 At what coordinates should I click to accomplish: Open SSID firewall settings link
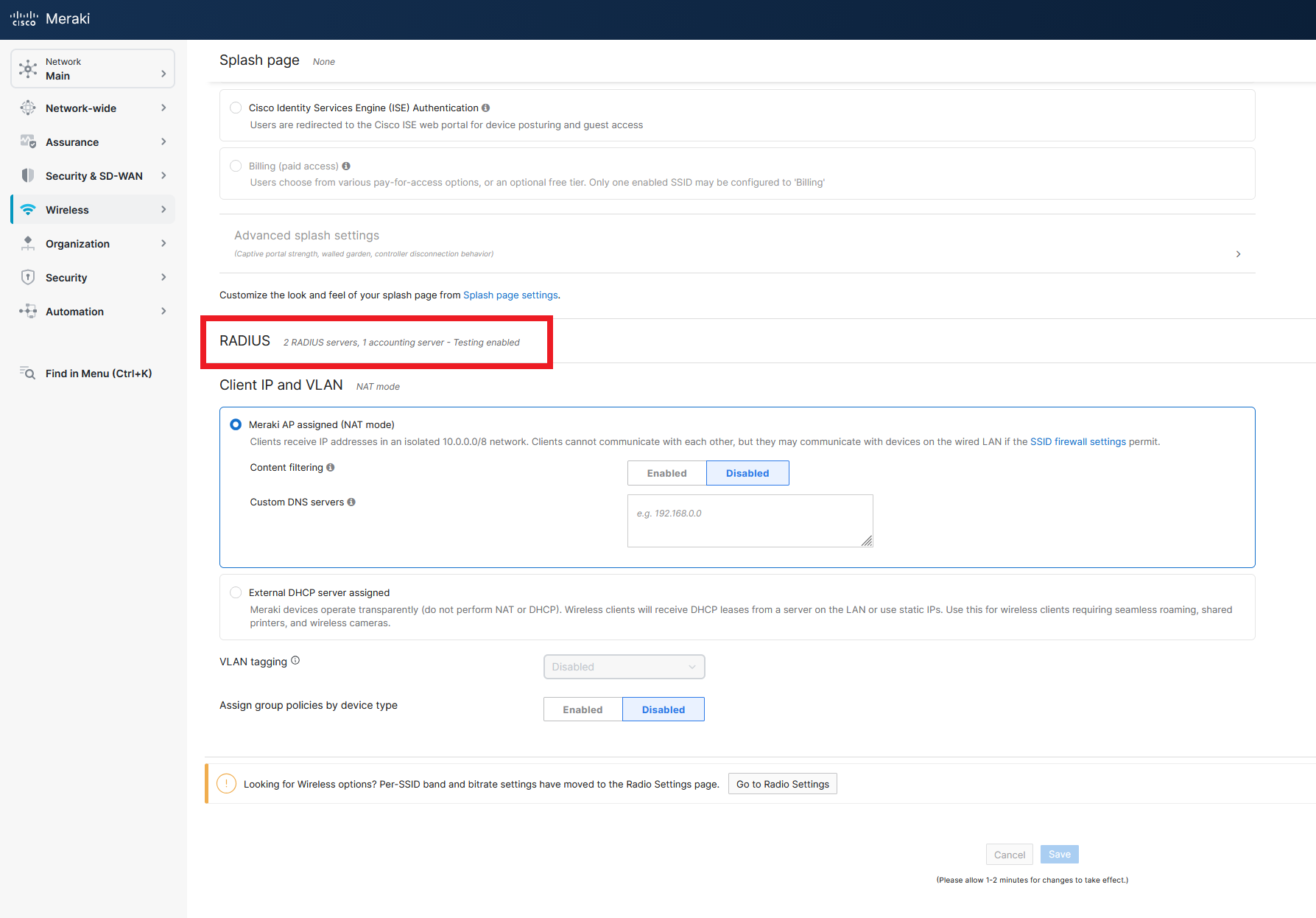click(1078, 441)
